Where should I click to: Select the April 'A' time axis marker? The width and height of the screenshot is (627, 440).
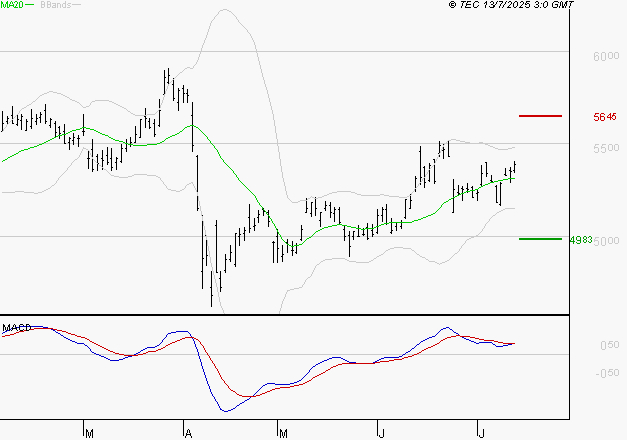click(x=187, y=433)
